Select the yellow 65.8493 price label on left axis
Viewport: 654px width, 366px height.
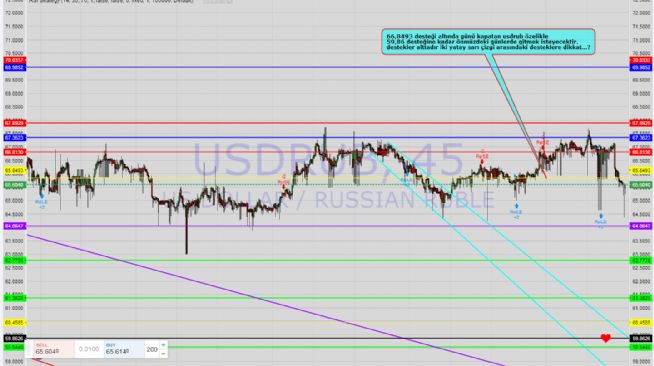pyautogui.click(x=15, y=170)
